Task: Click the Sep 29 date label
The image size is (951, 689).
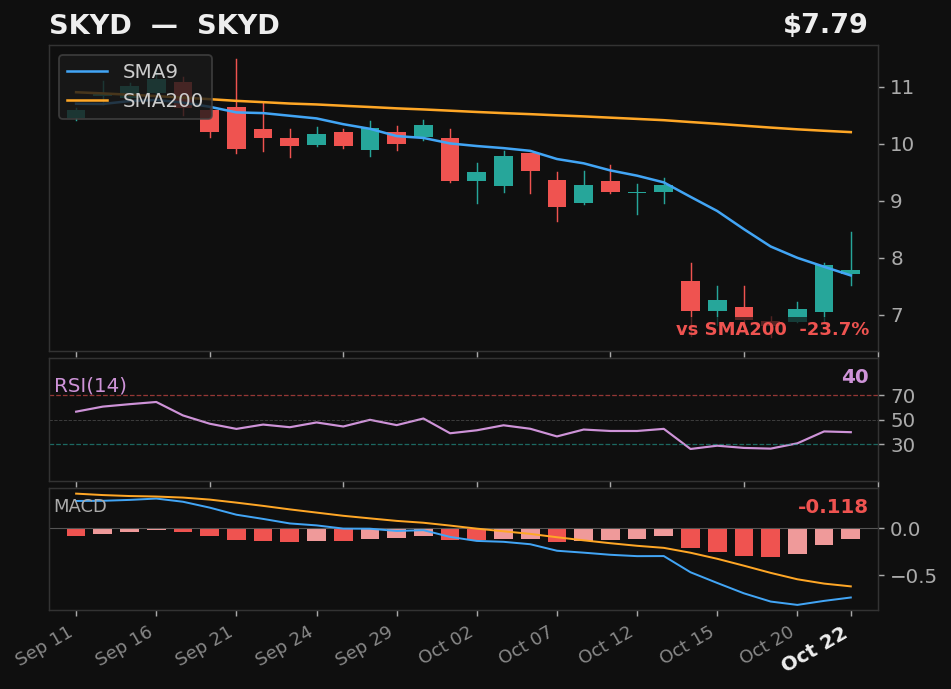Action: click(x=365, y=646)
